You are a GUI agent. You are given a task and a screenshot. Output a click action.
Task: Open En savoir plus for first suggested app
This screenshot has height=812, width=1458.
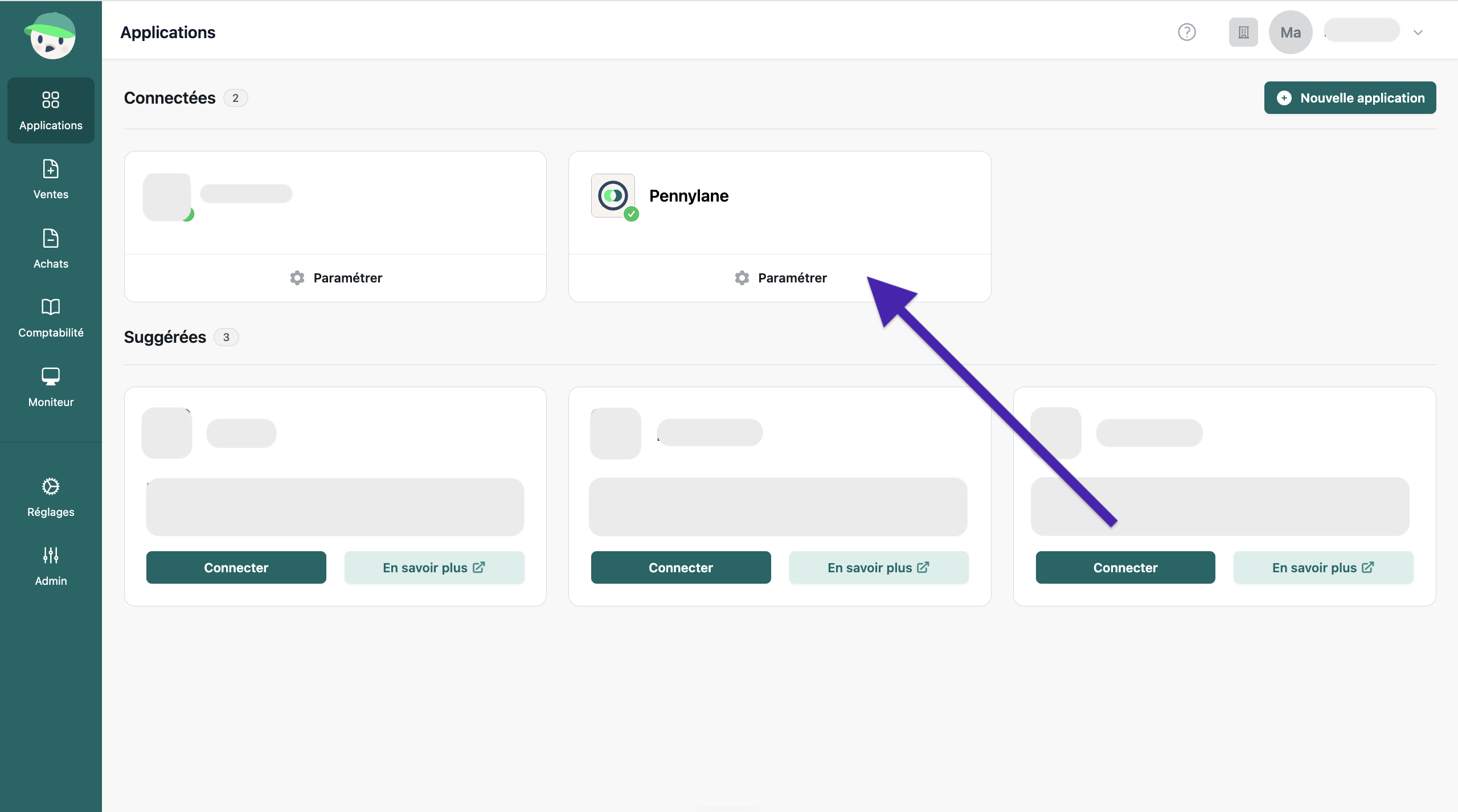coord(434,567)
